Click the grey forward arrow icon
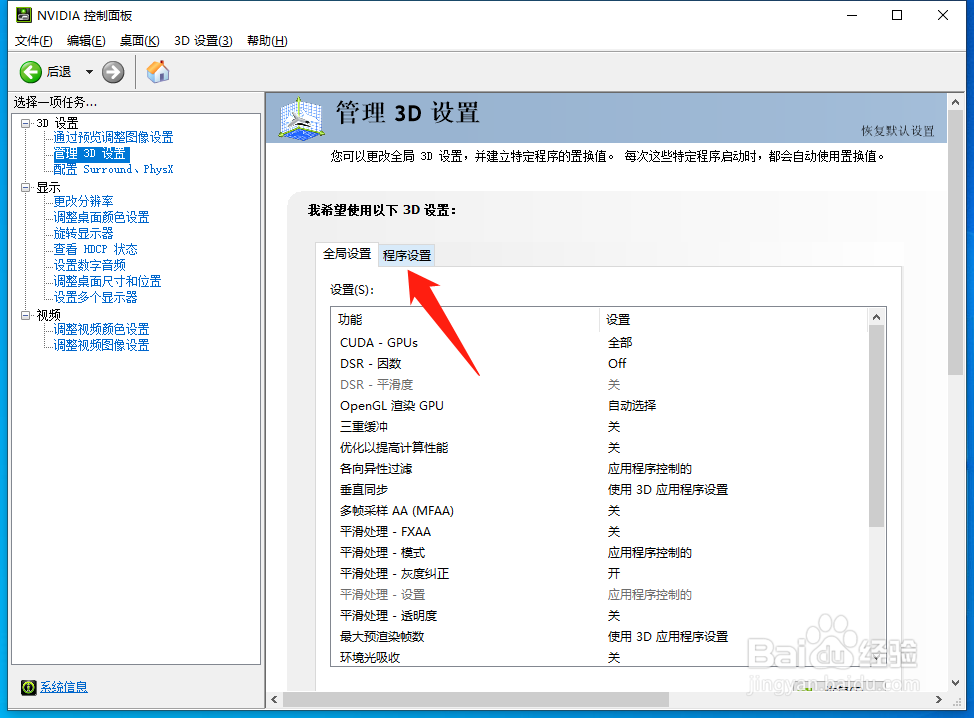Screen dimensions: 974x718 coord(113,72)
